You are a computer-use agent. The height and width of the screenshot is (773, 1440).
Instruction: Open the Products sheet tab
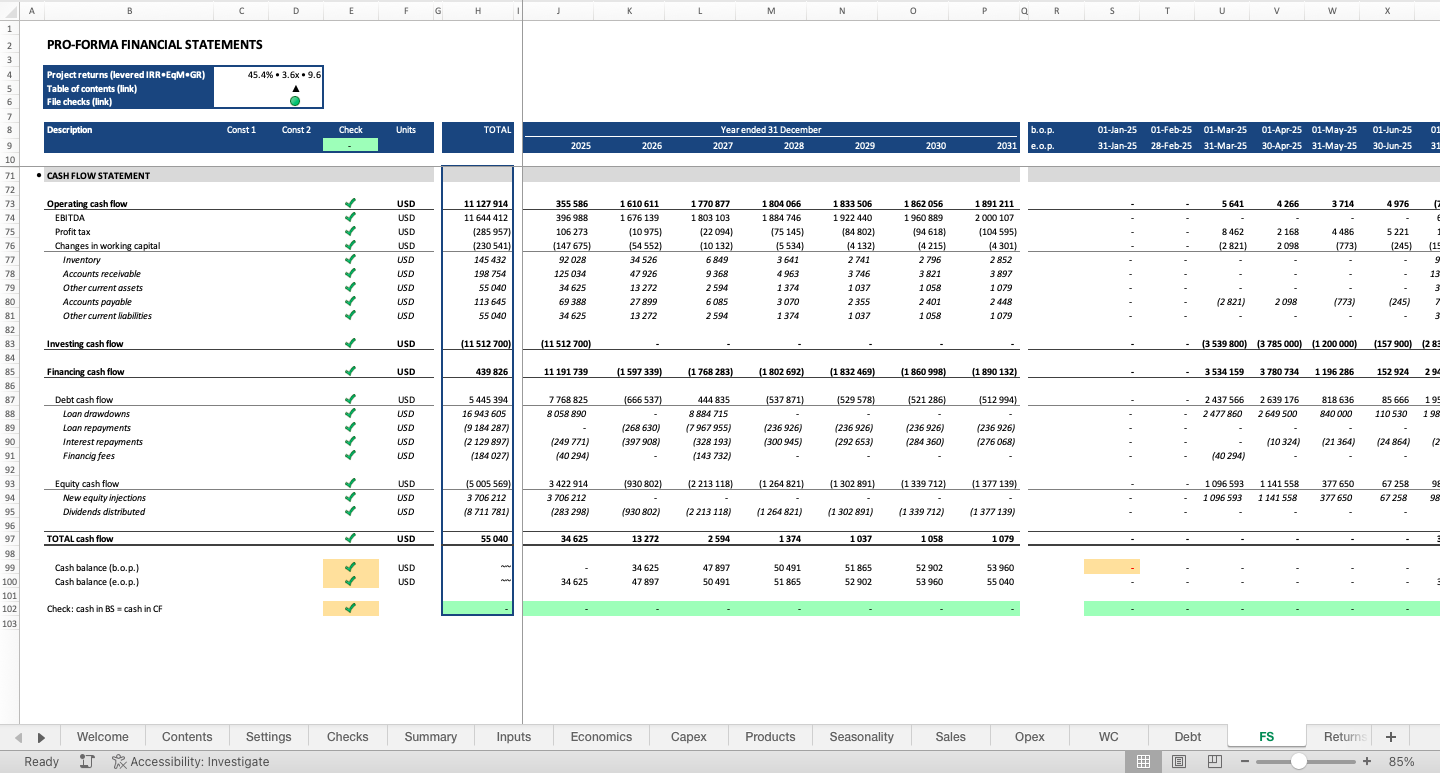pyautogui.click(x=770, y=737)
